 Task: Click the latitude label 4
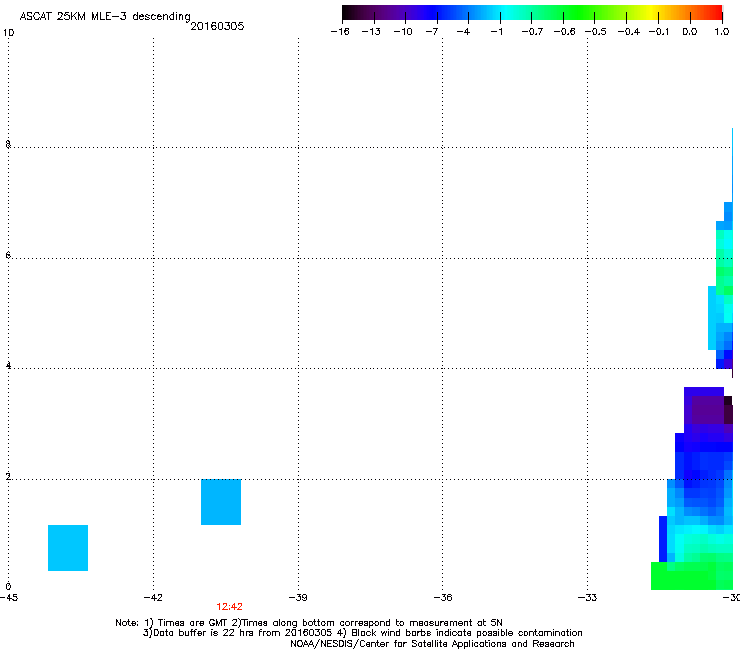pyautogui.click(x=8, y=365)
